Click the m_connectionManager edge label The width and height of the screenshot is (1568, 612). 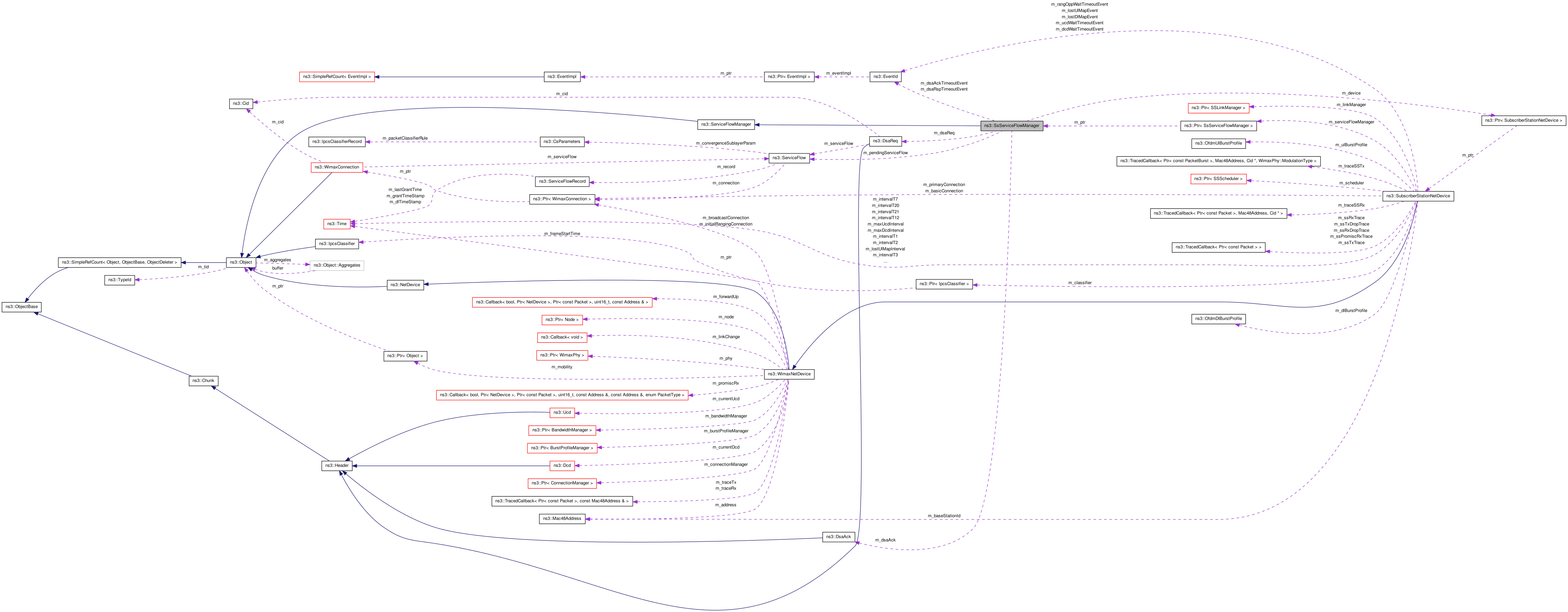point(726,464)
